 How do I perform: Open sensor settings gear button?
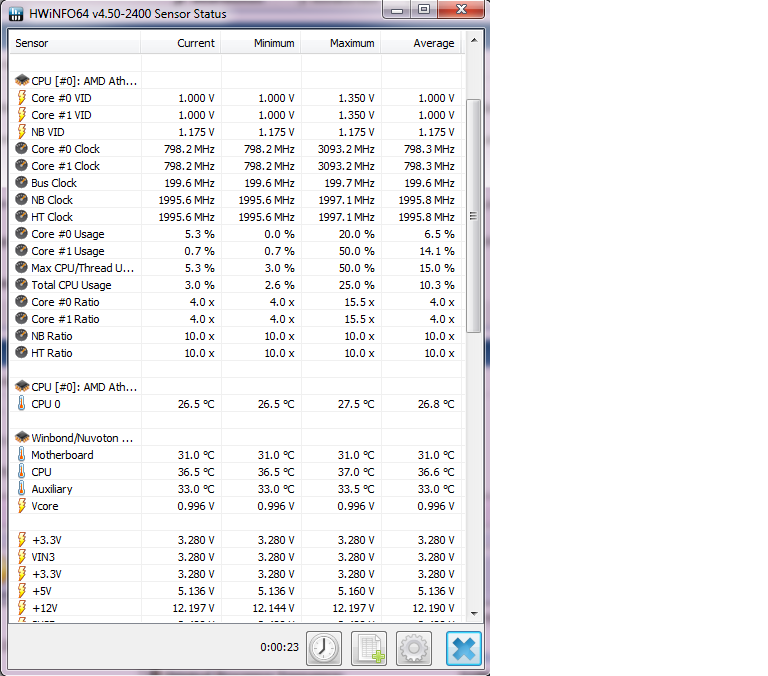tap(414, 648)
